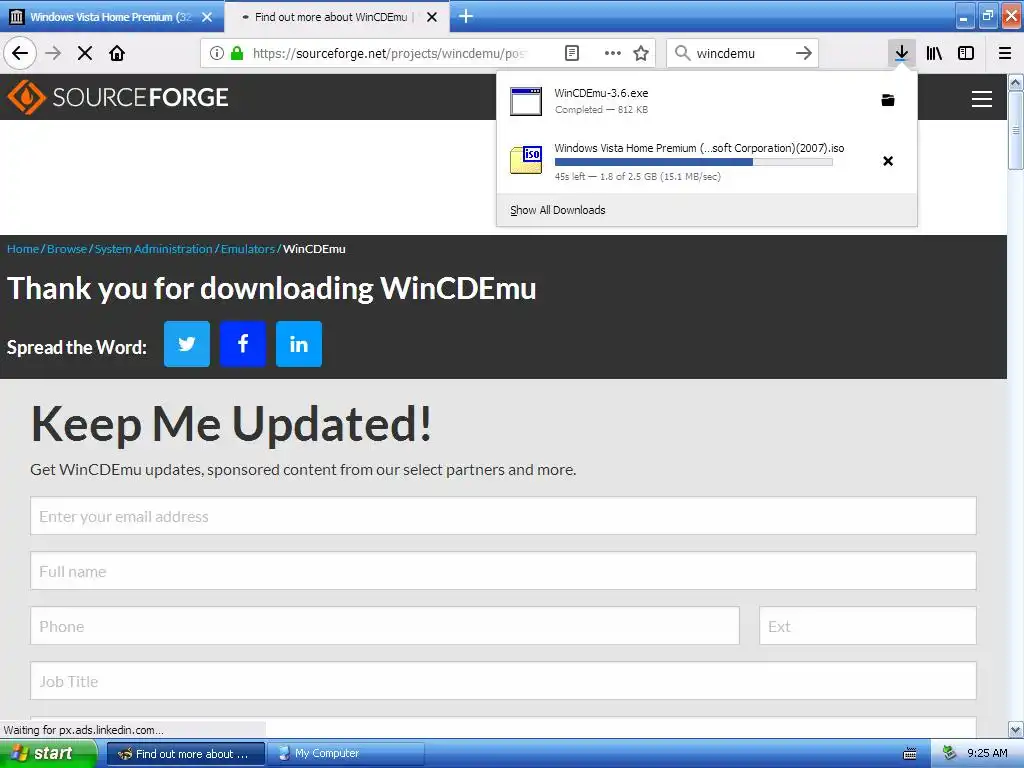The height and width of the screenshot is (768, 1024).
Task: Open the Home breadcrumb link
Action: [x=23, y=249]
